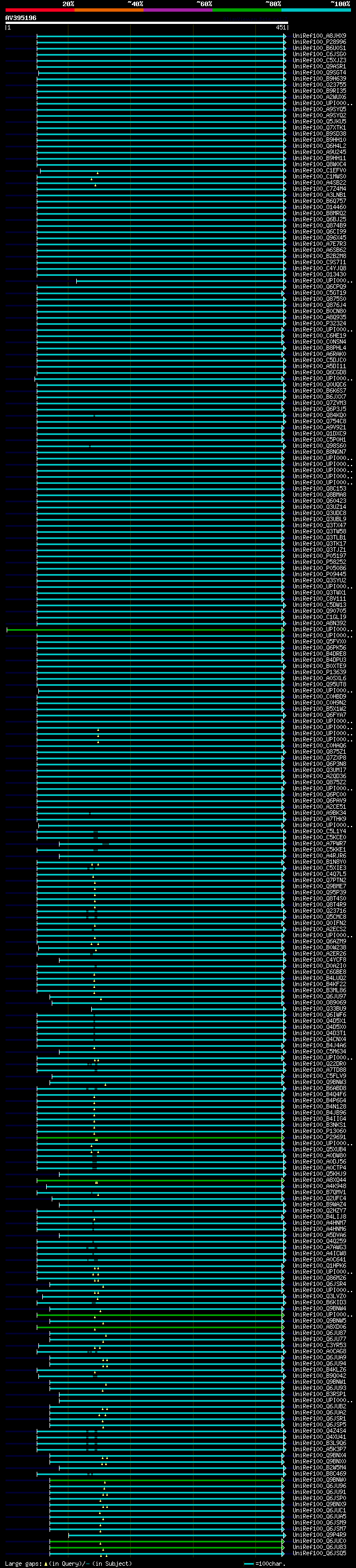Screen dimensions: 356x1568
Task: Select hit label UniRef100_C5GT19
Action: [319, 293]
